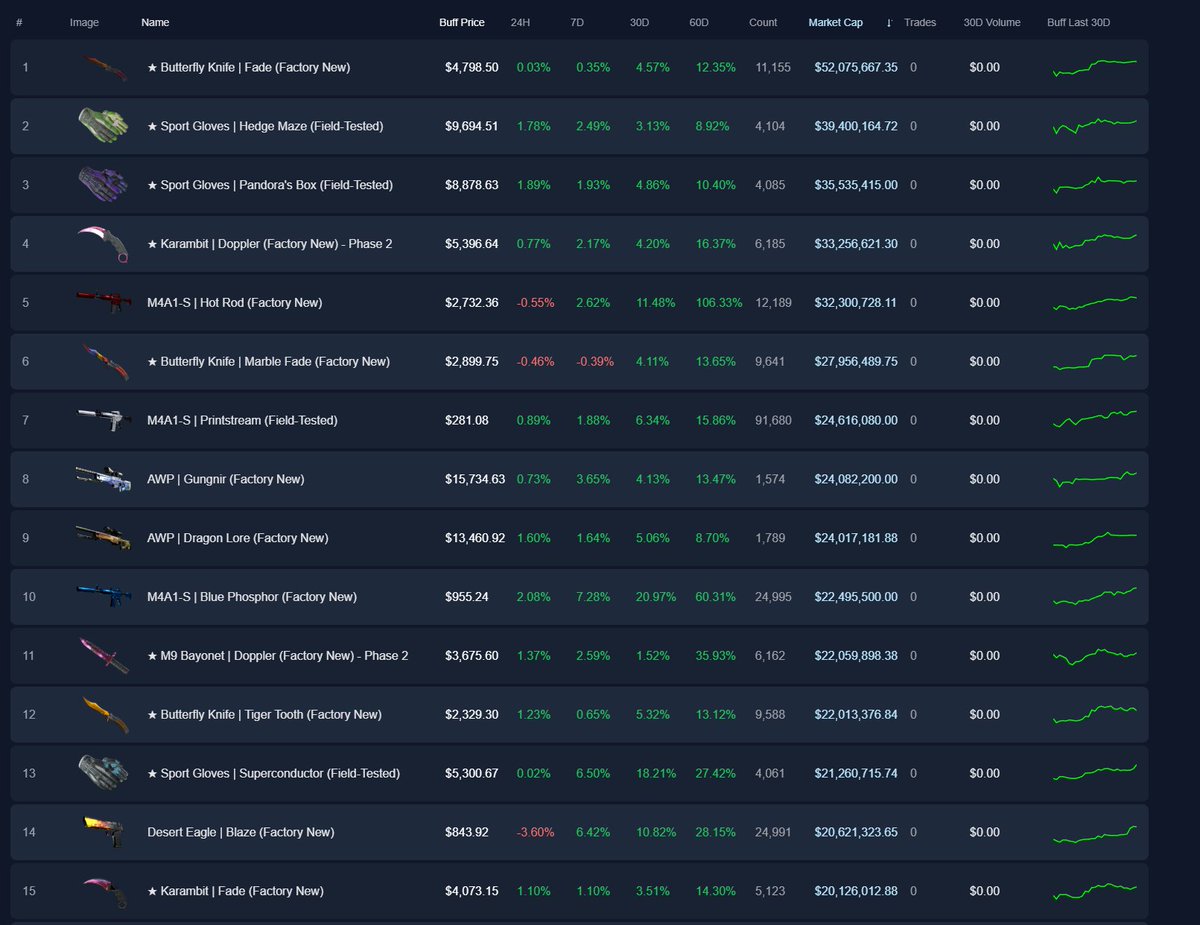Viewport: 1200px width, 925px height.
Task: Open M4A1-S | Blue Phosphor (Factory New)
Action: pos(252,596)
